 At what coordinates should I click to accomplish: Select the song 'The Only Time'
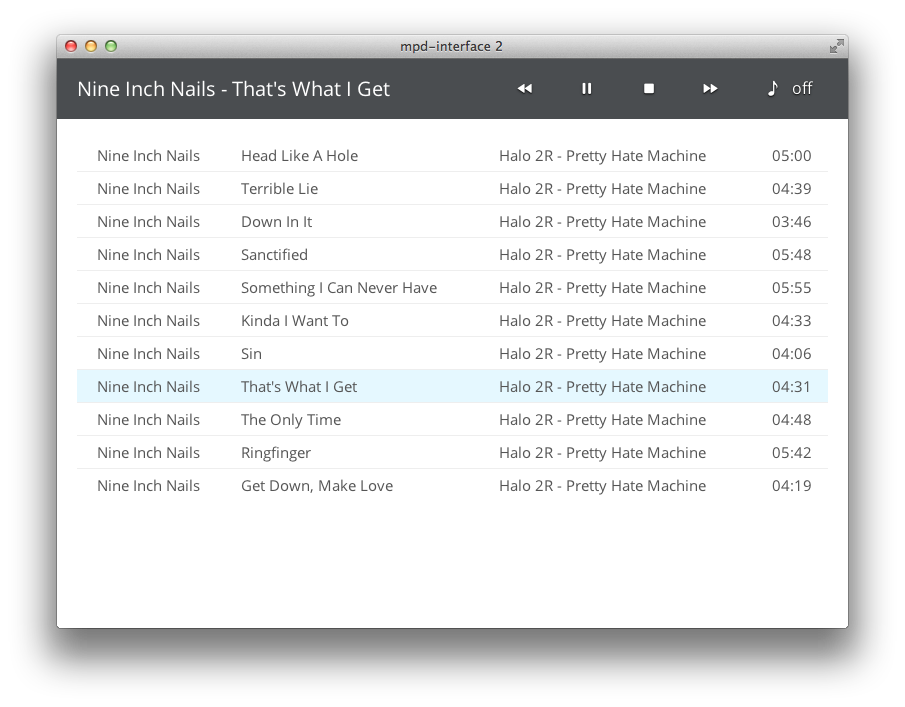pos(291,420)
